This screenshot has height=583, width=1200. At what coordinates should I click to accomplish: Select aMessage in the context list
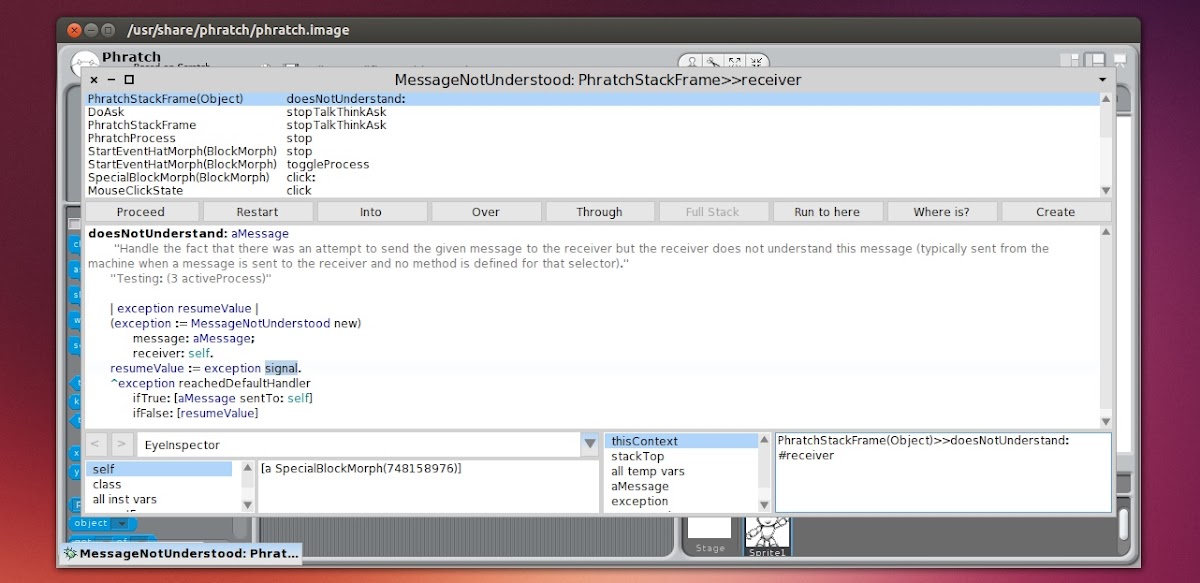(682, 486)
